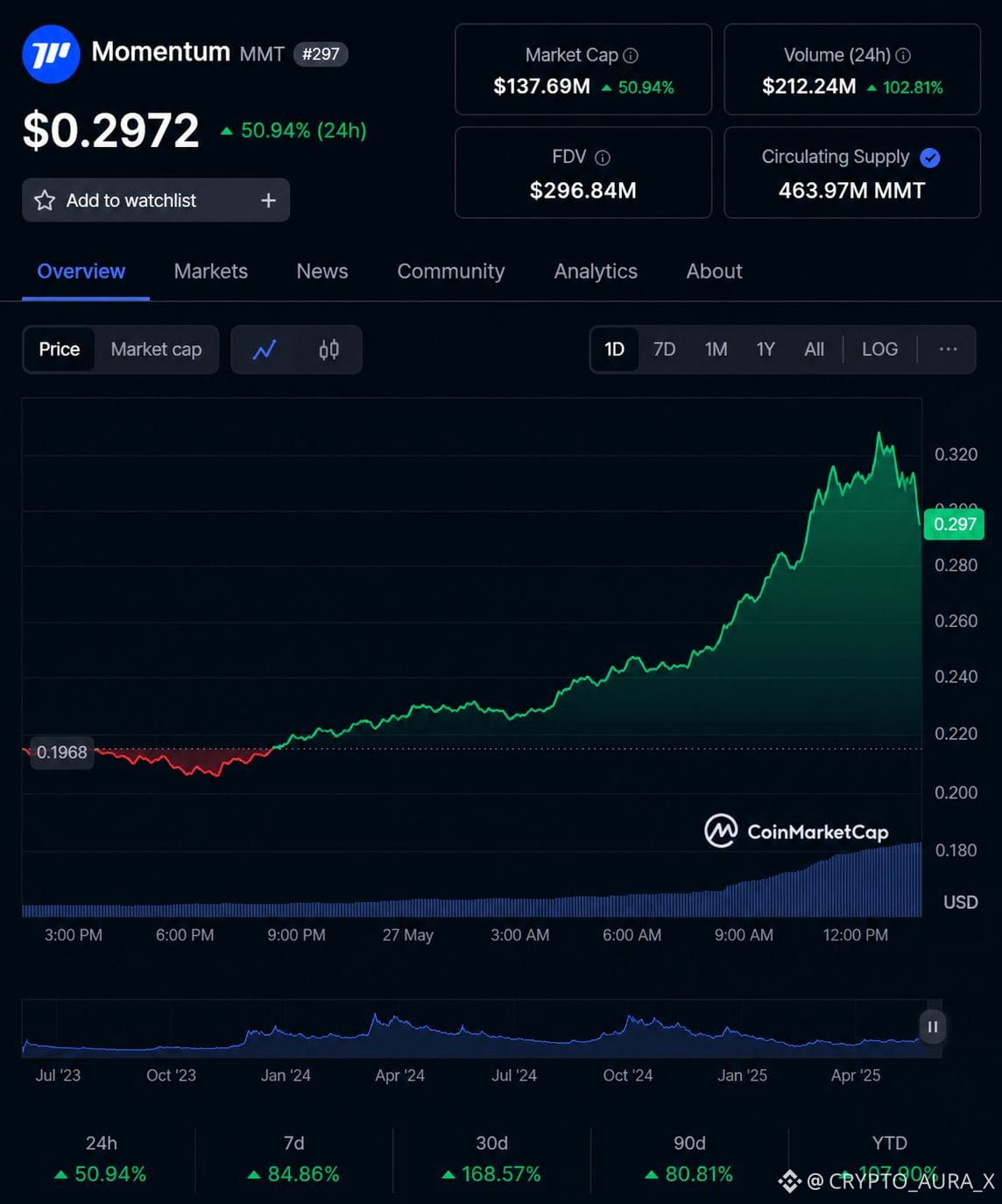Click the 463.97M MMT circulating supply
The height and width of the screenshot is (1204, 1002).
click(852, 191)
